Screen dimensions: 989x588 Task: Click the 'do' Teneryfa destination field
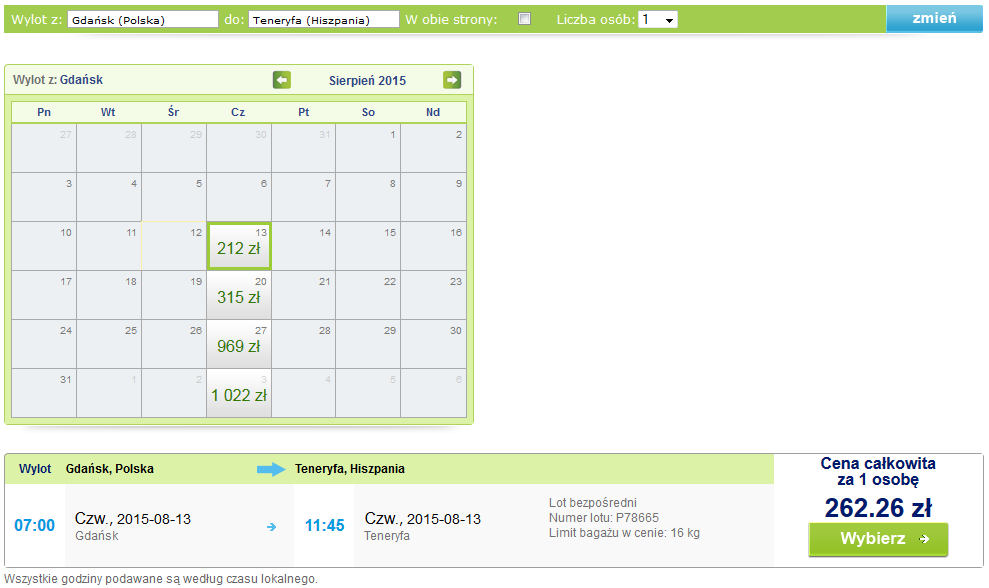[x=324, y=20]
